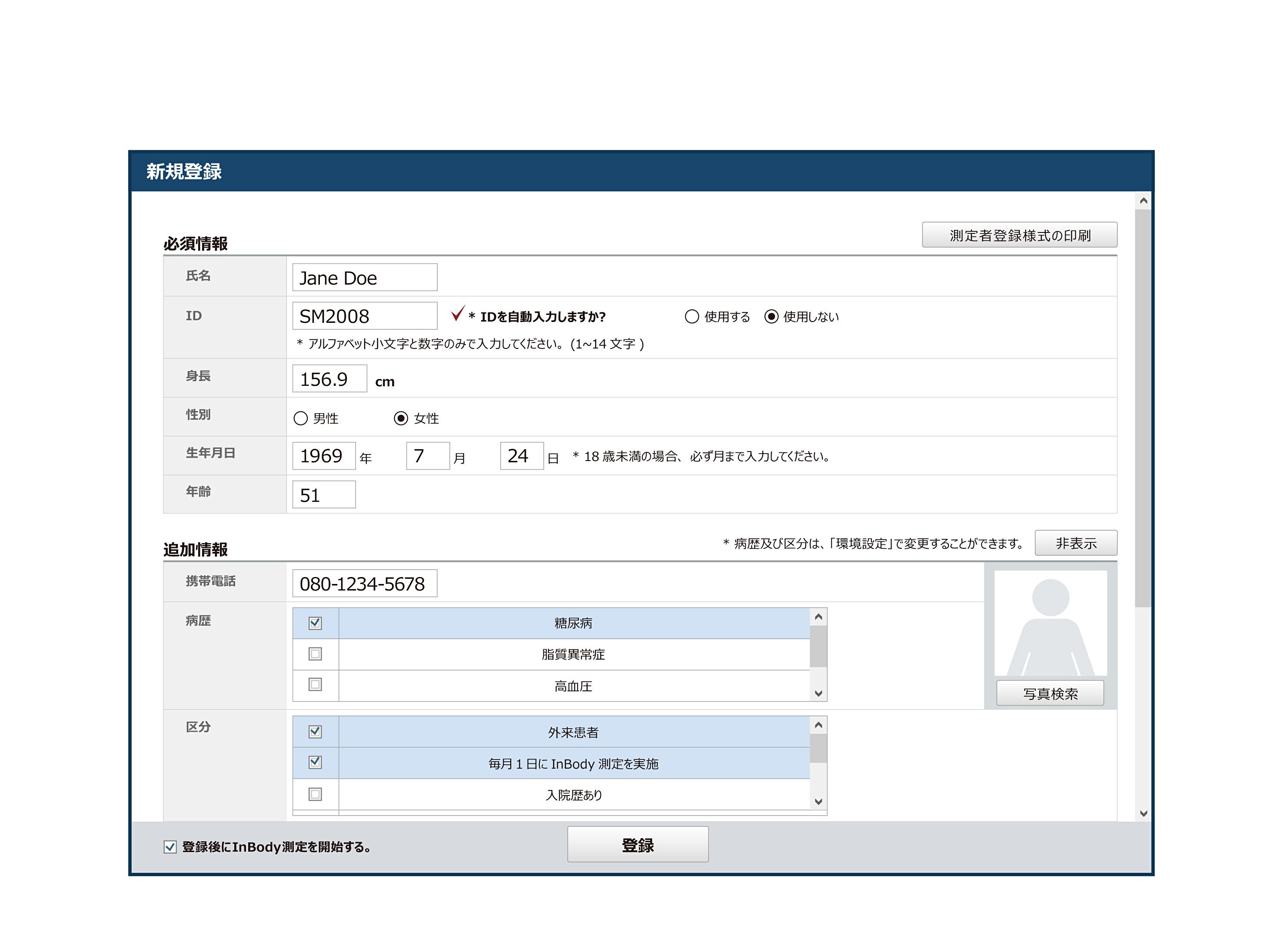Click the 新規登録 dialog title
Image resolution: width=1283 pixels, height=952 pixels.
point(184,171)
